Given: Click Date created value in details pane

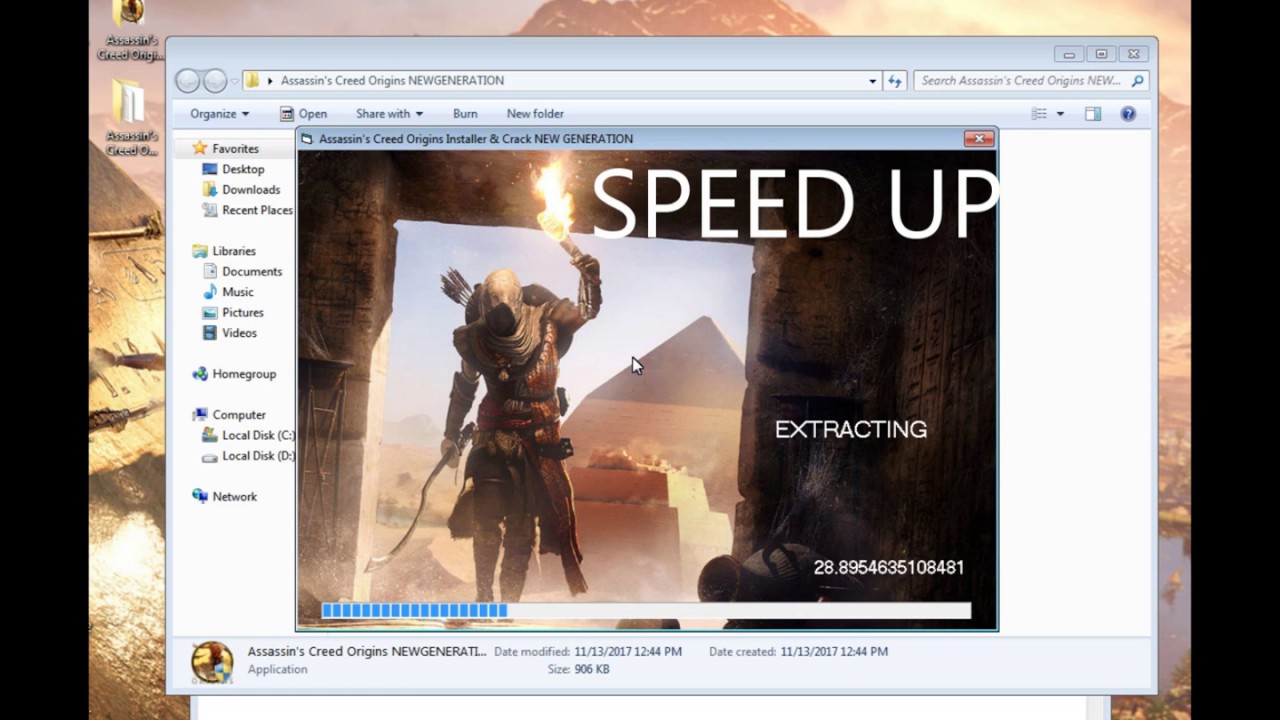Looking at the screenshot, I should tap(834, 652).
